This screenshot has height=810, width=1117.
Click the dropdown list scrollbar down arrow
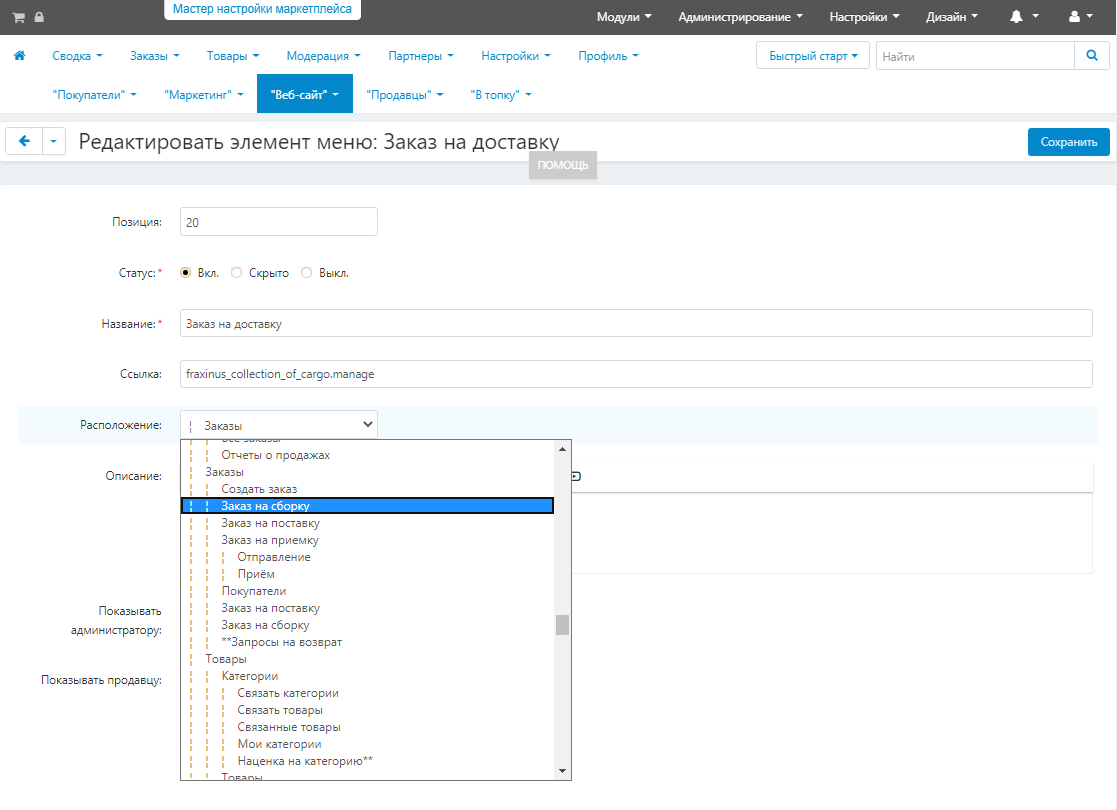coord(563,771)
